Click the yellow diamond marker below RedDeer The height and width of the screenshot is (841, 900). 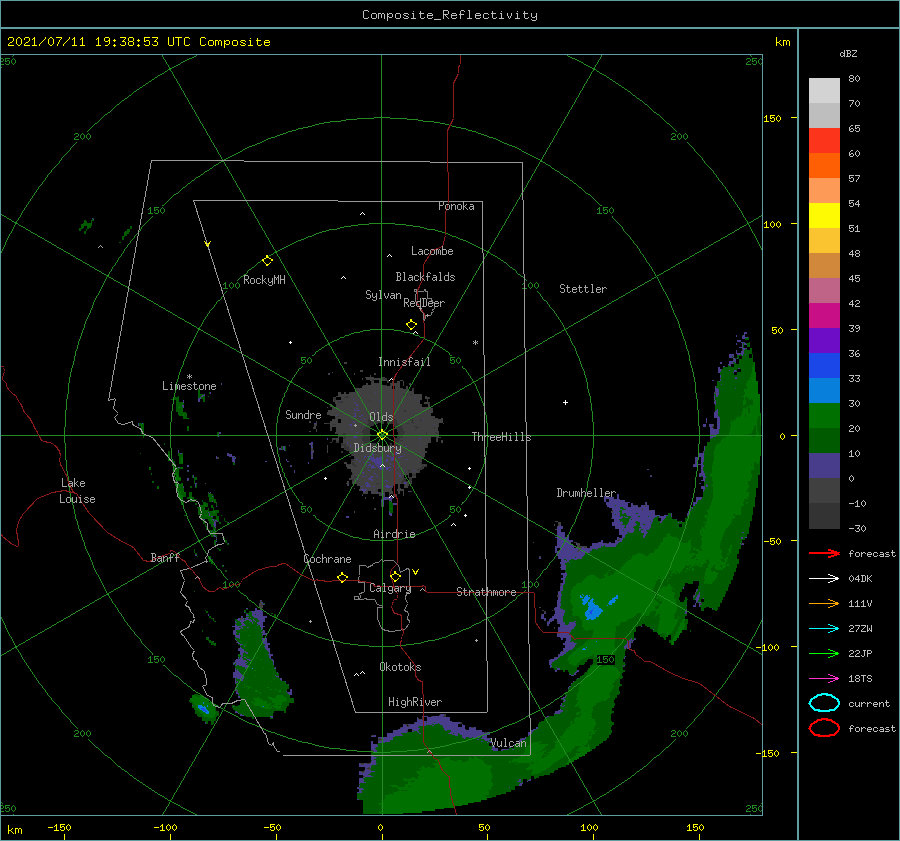click(x=411, y=325)
